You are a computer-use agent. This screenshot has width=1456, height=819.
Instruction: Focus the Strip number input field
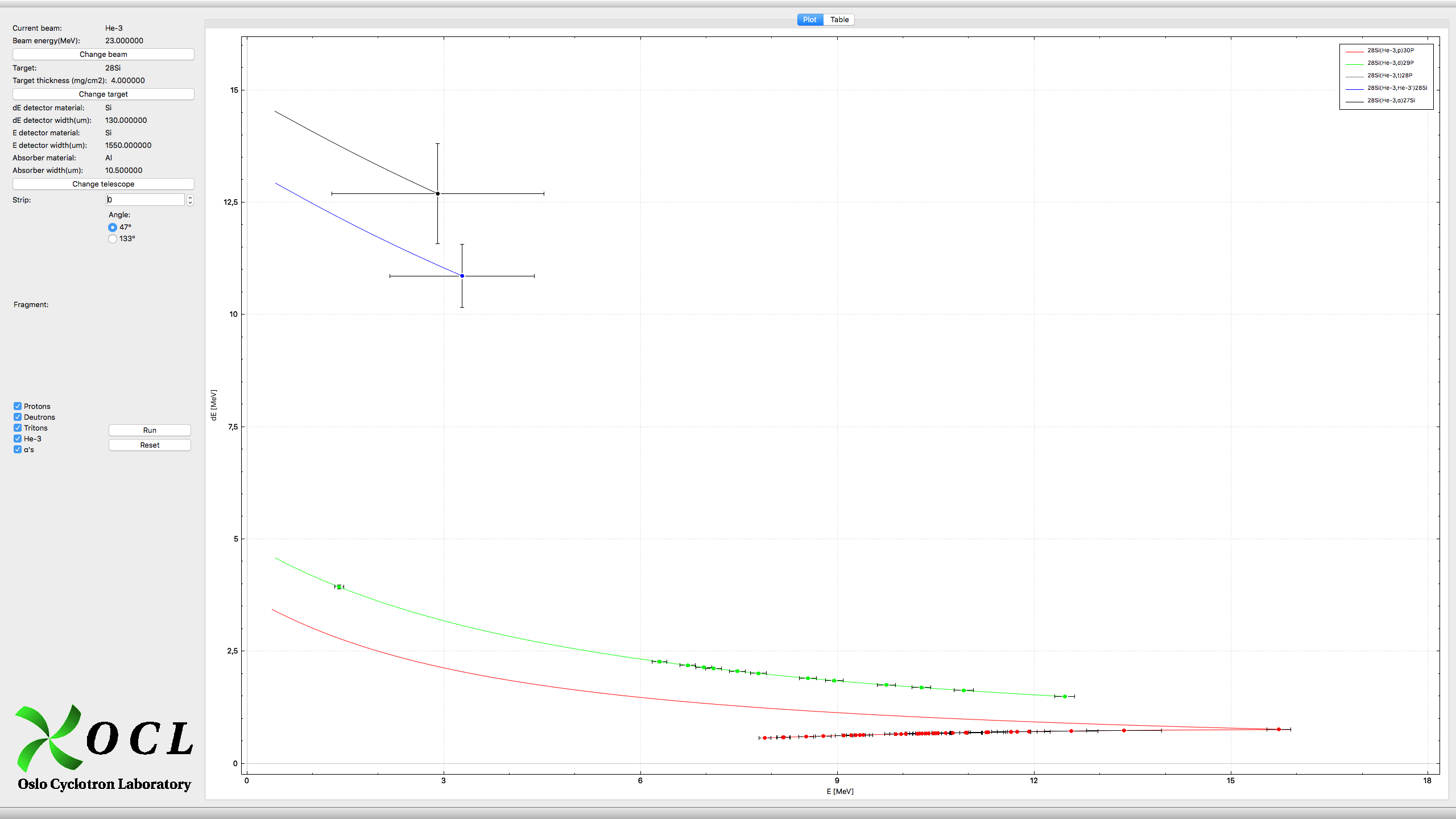[x=145, y=200]
